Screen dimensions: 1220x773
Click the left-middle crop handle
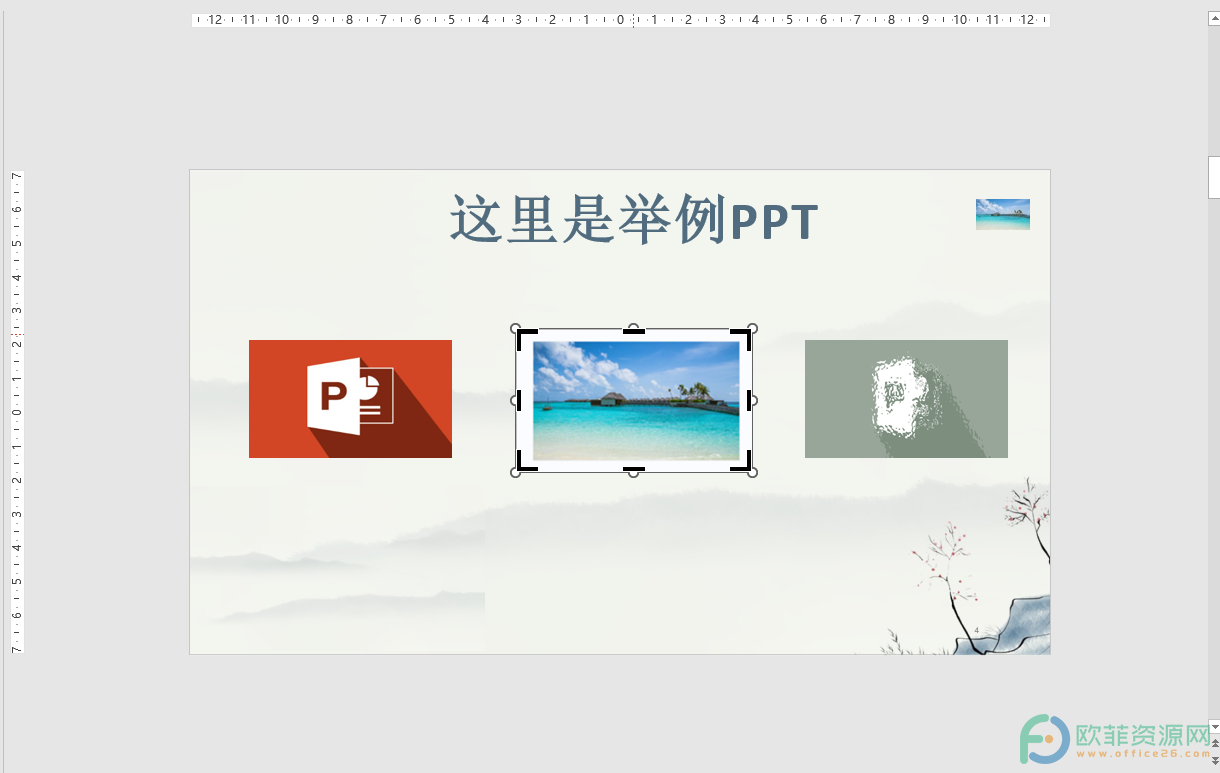coord(519,400)
